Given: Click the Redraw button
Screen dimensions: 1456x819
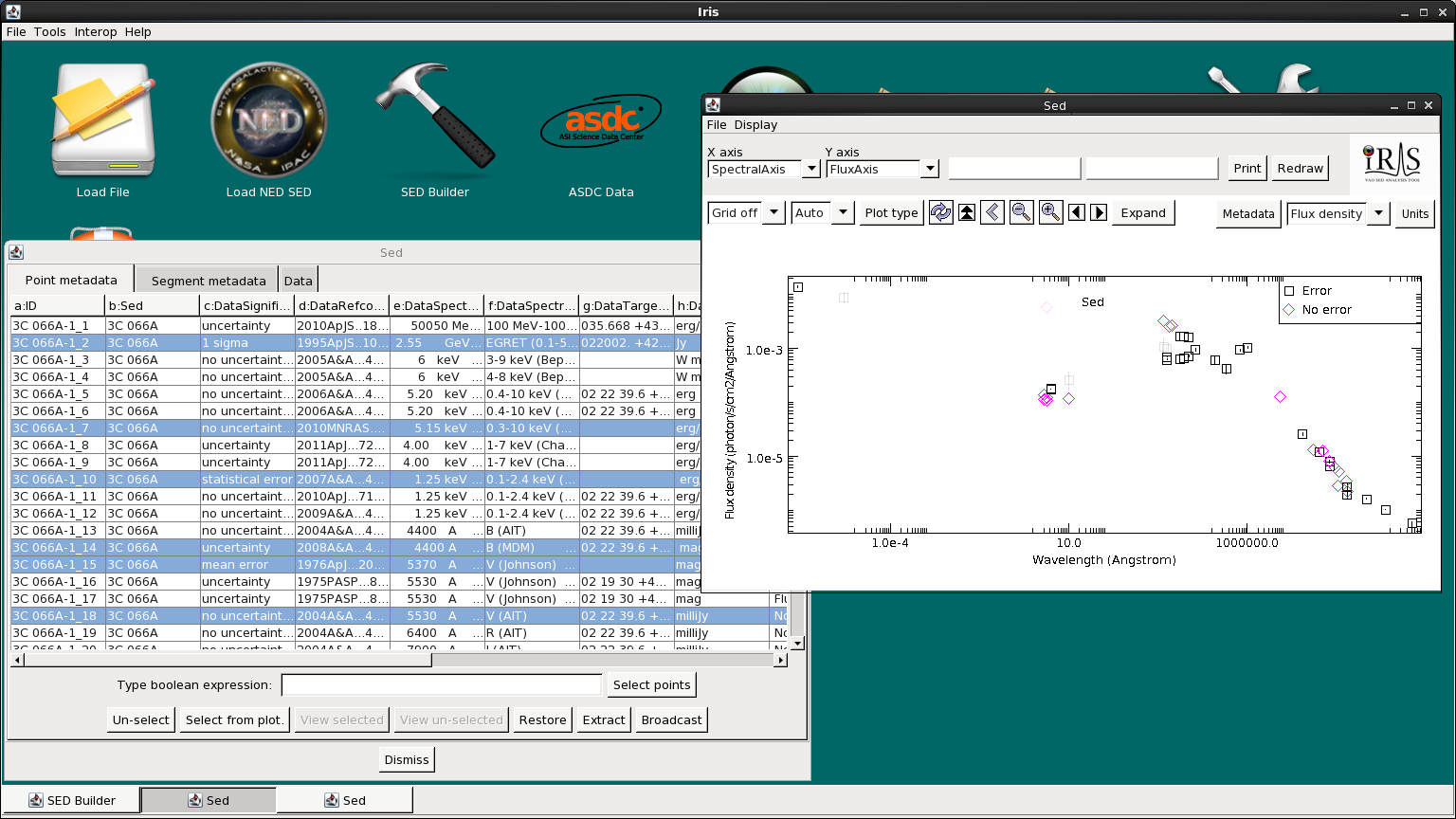Looking at the screenshot, I should click(1300, 168).
